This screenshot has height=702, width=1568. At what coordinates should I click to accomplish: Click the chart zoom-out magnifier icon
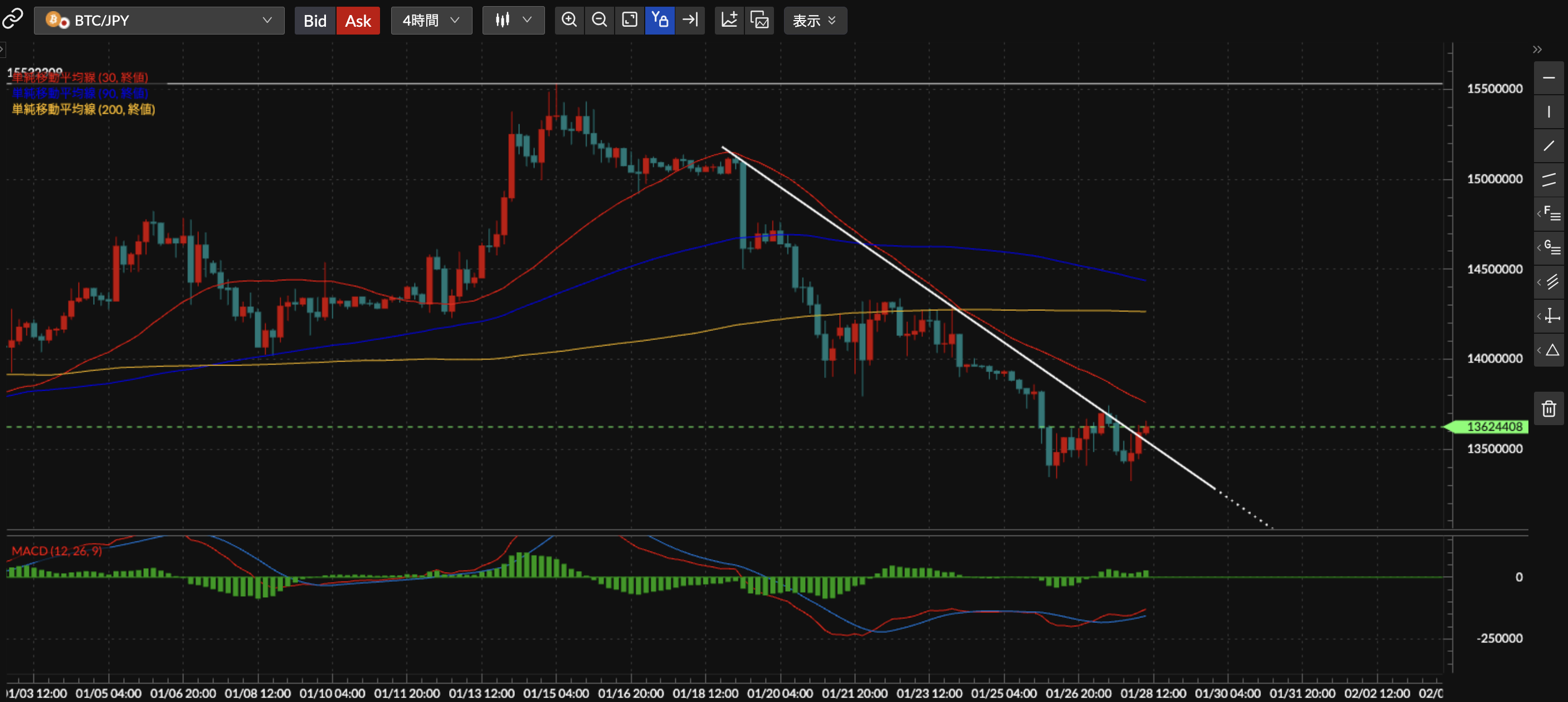(x=600, y=20)
